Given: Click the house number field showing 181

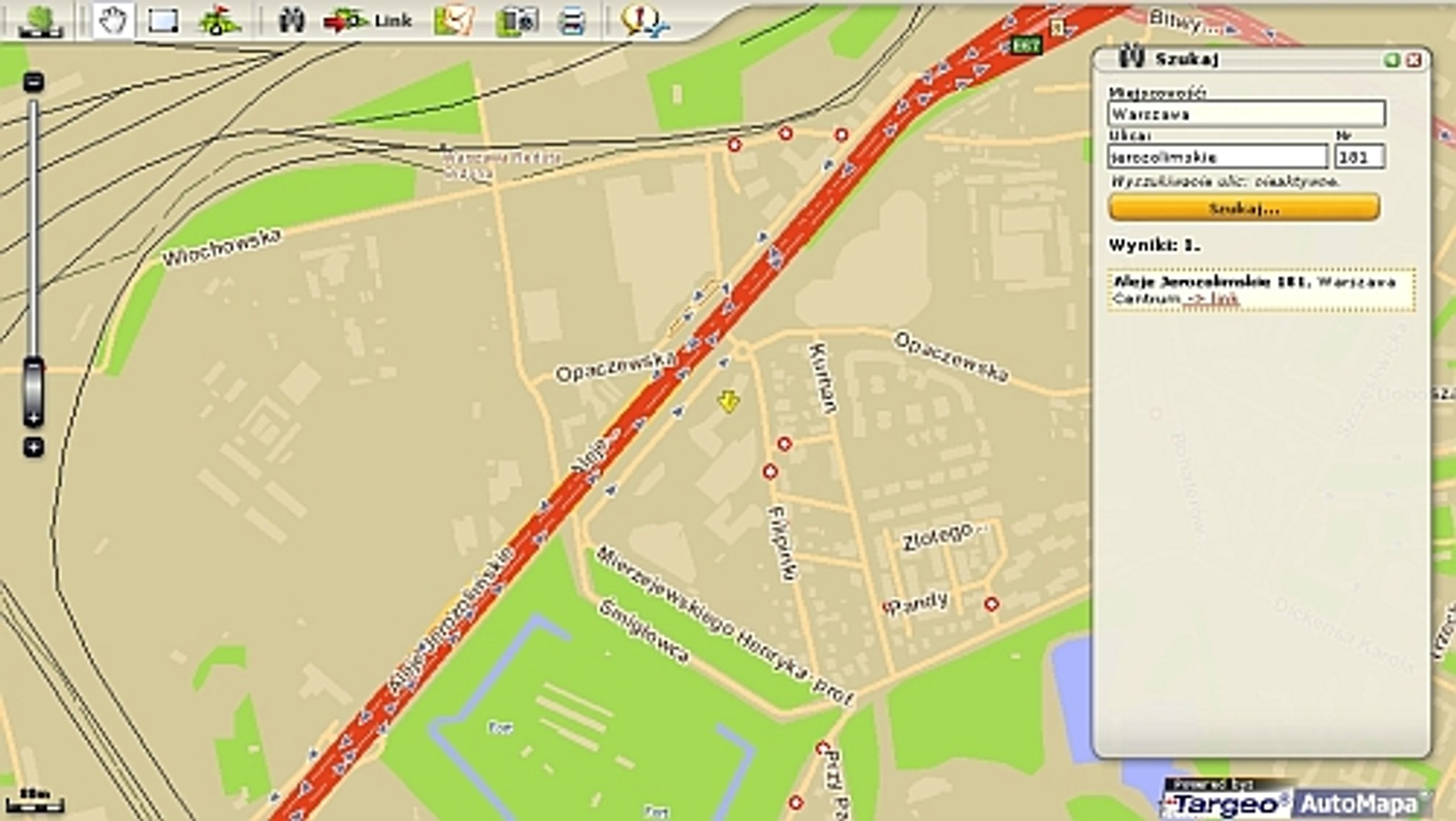Looking at the screenshot, I should (x=1359, y=157).
